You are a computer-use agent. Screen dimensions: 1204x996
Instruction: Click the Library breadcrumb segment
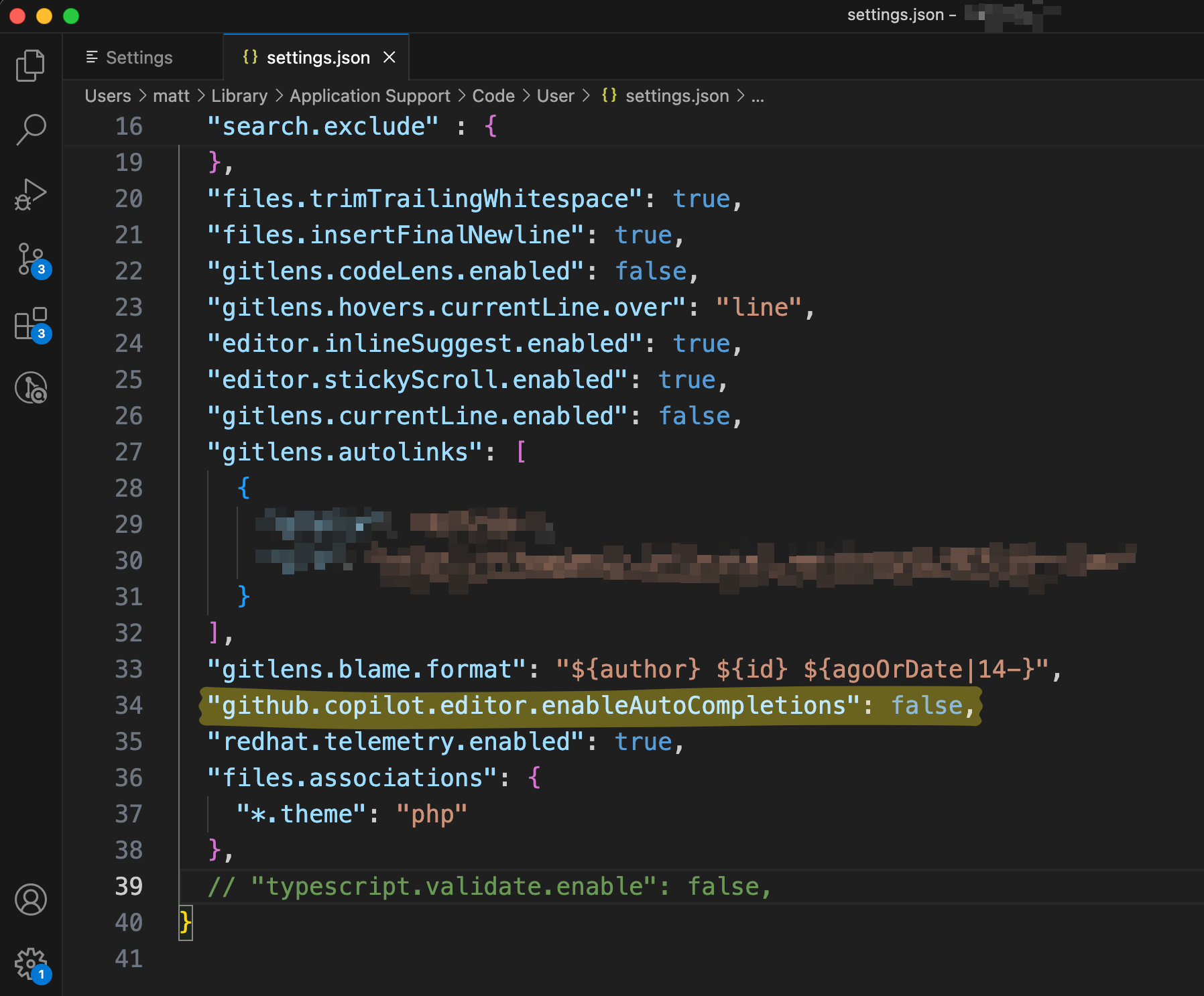tap(239, 96)
